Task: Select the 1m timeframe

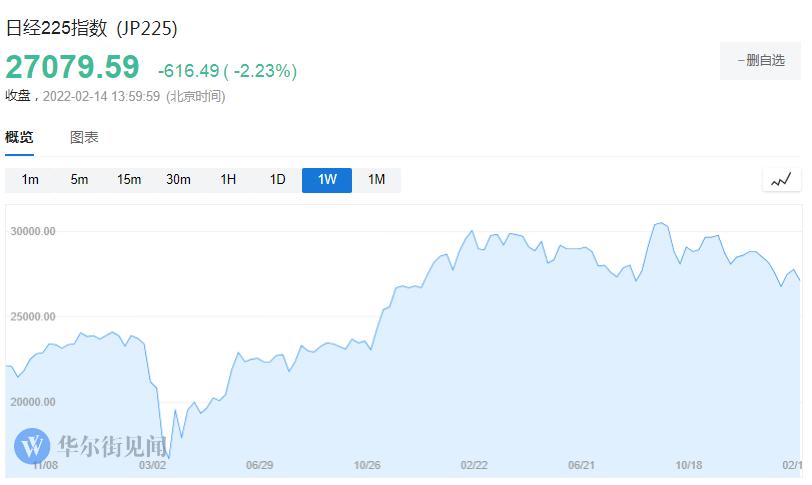Action: point(30,180)
